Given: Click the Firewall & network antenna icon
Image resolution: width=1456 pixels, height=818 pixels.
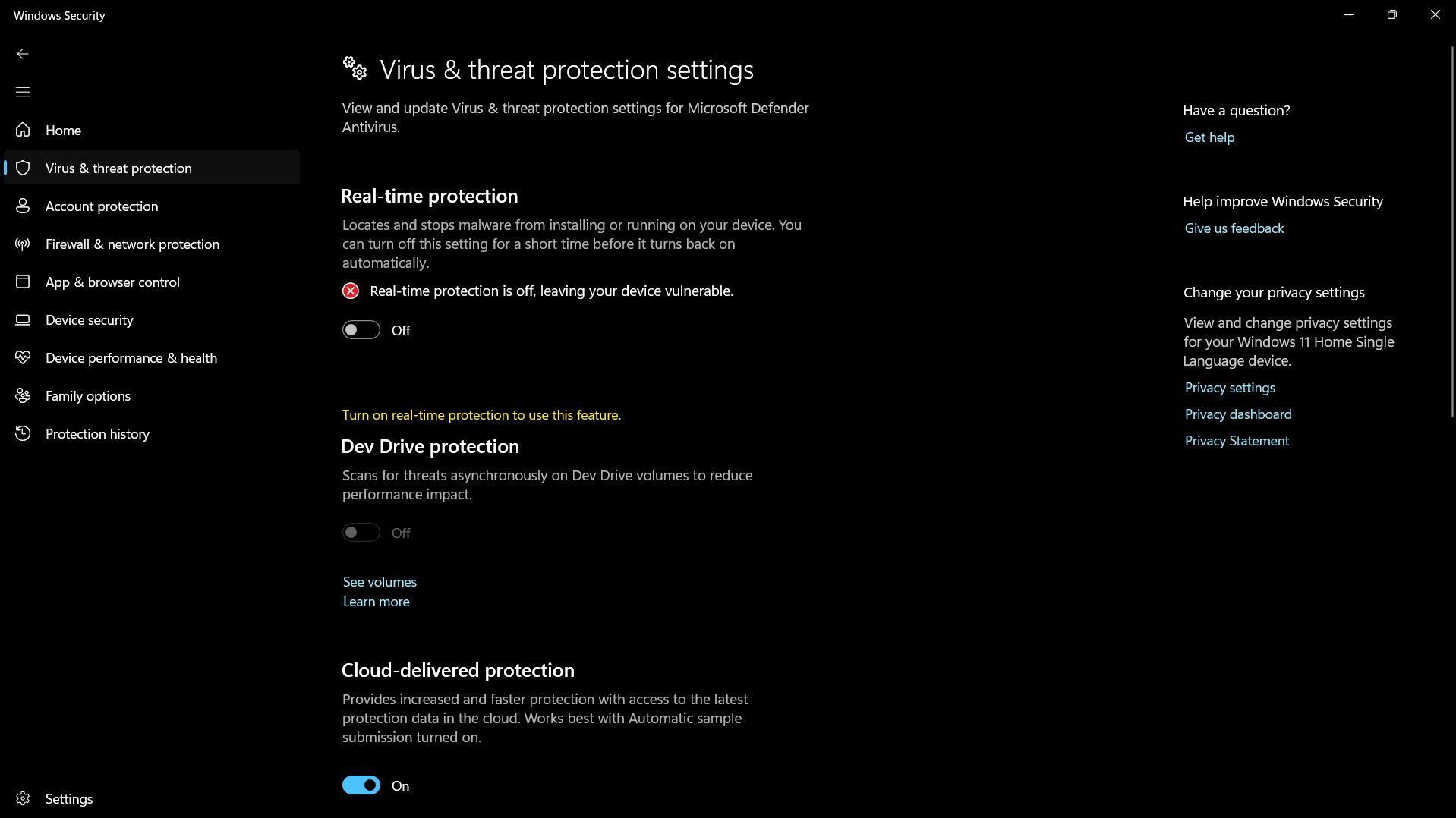Looking at the screenshot, I should click(23, 244).
